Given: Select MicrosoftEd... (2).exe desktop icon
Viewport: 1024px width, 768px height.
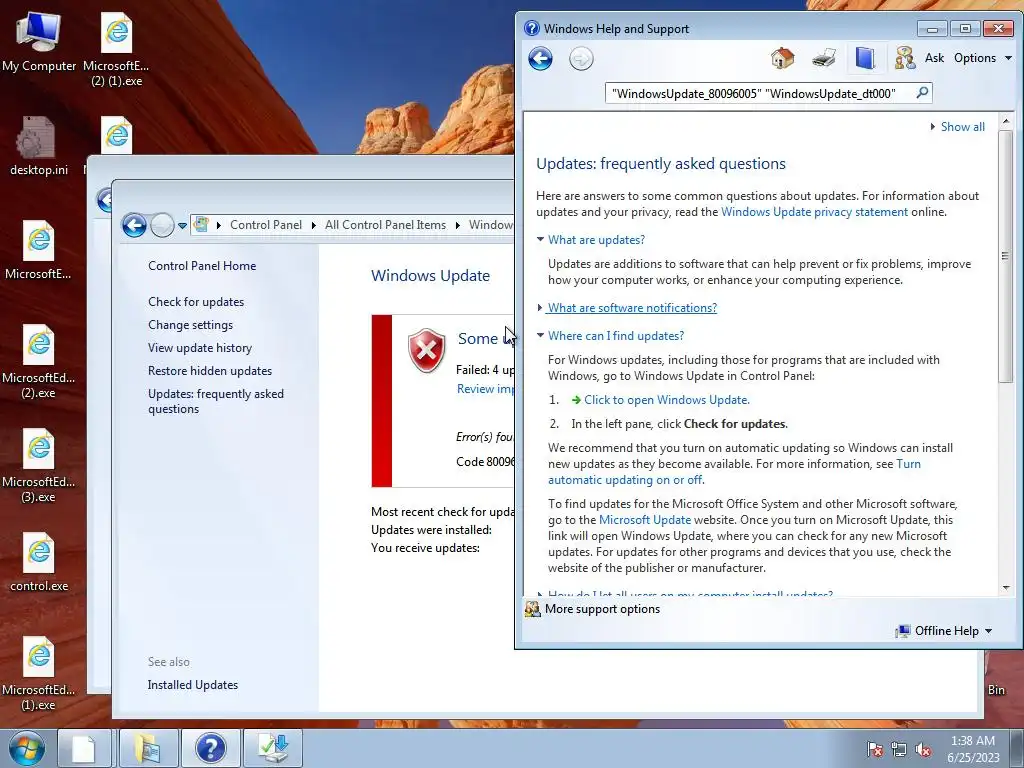Looking at the screenshot, I should 39,362.
